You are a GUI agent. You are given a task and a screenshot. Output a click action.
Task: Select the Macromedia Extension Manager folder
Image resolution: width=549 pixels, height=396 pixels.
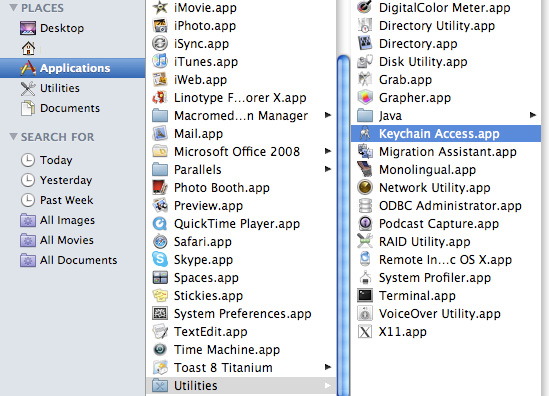click(x=241, y=116)
